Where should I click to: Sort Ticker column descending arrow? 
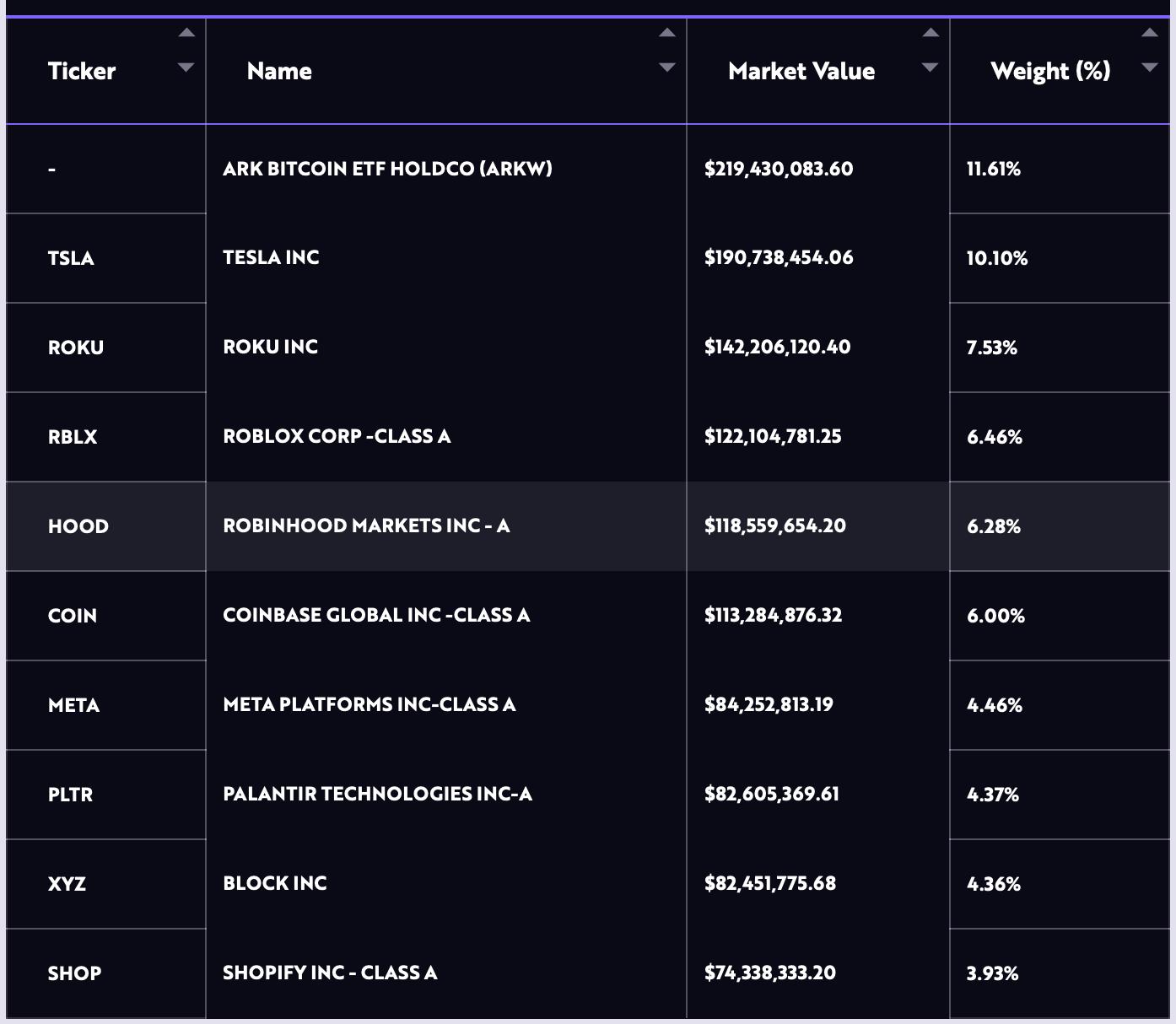[186, 67]
